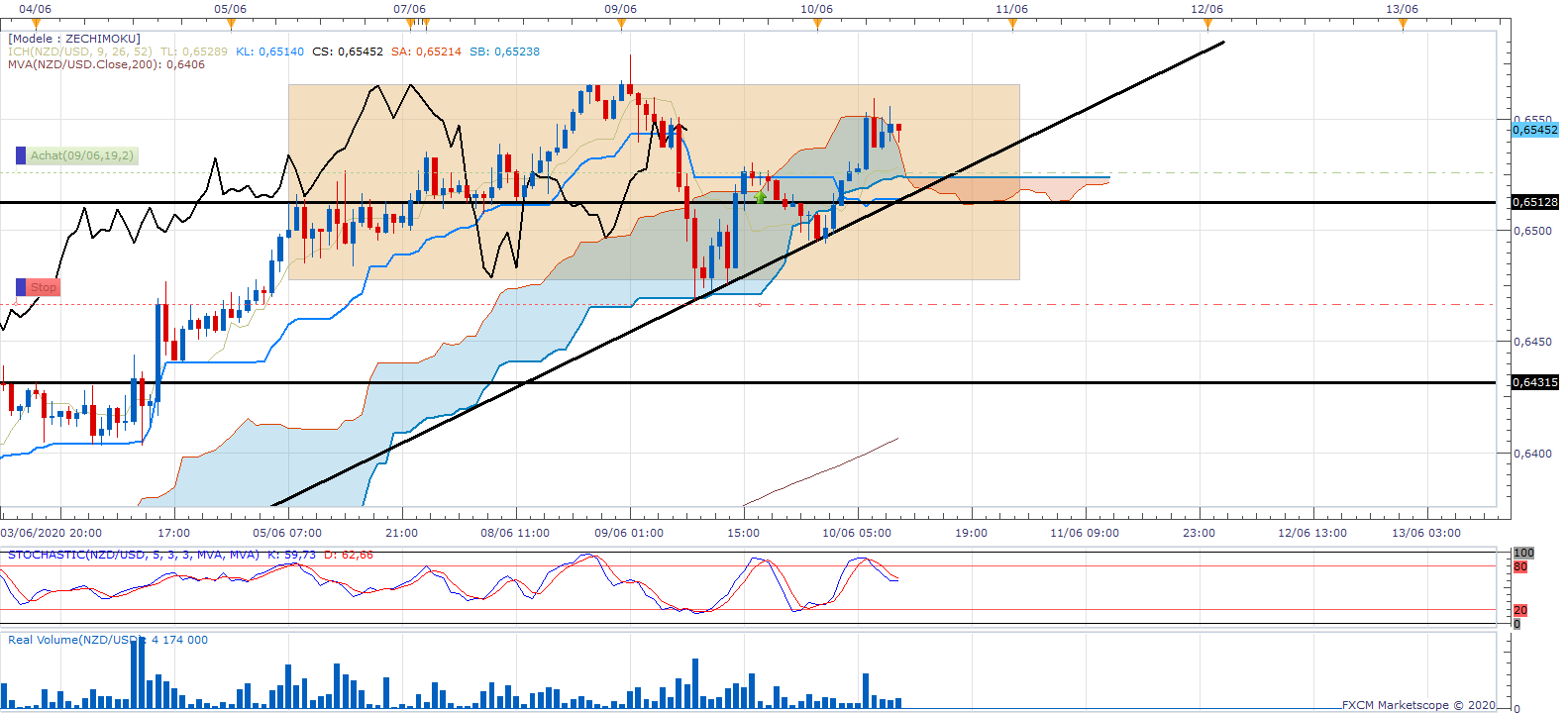Image resolution: width=1568 pixels, height=713 pixels.
Task: Click the KL: 0,65140 value
Action: pyautogui.click(x=269, y=51)
